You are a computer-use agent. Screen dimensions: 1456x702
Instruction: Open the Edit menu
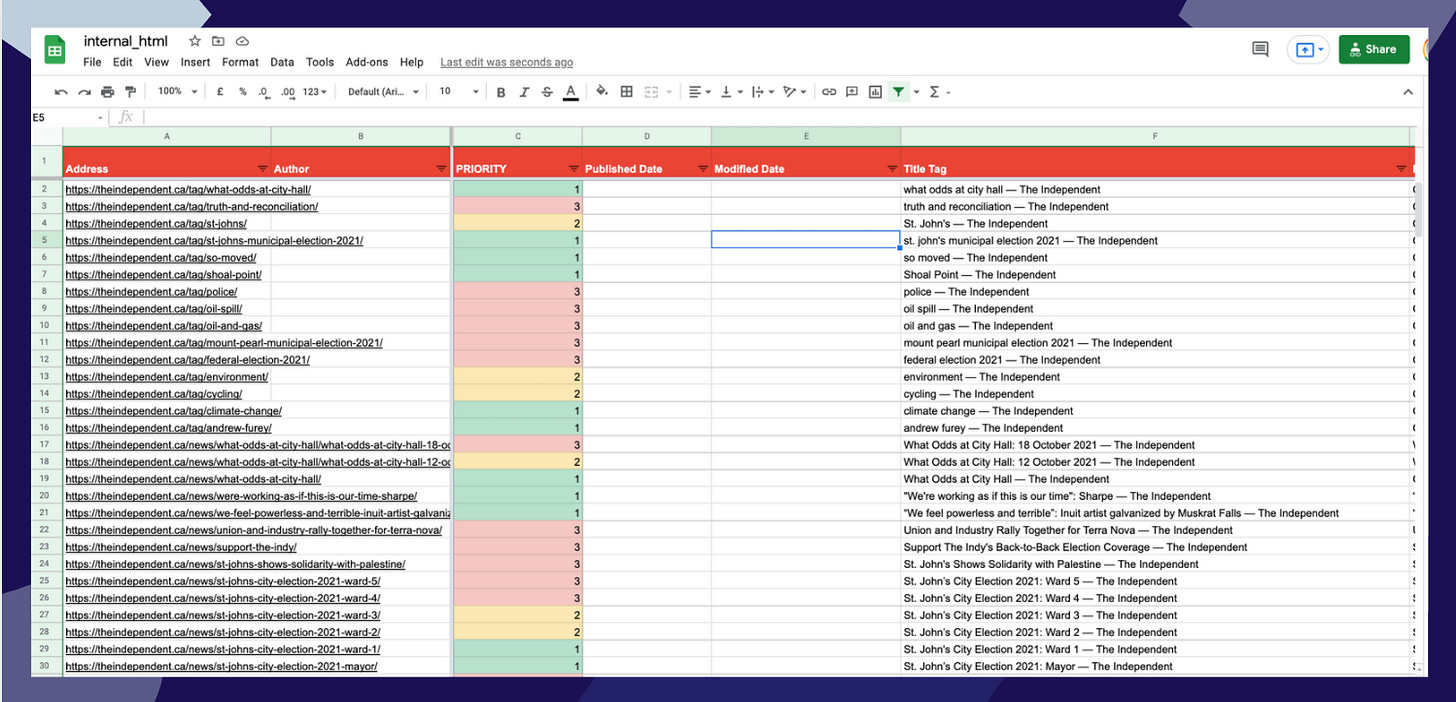point(123,62)
